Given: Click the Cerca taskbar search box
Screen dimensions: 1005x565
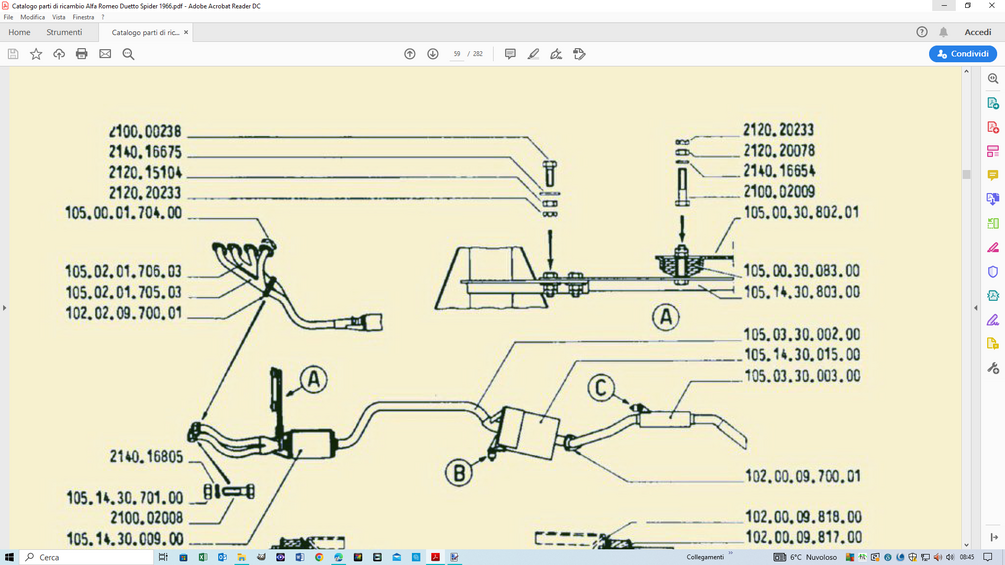Looking at the screenshot, I should tap(87, 557).
